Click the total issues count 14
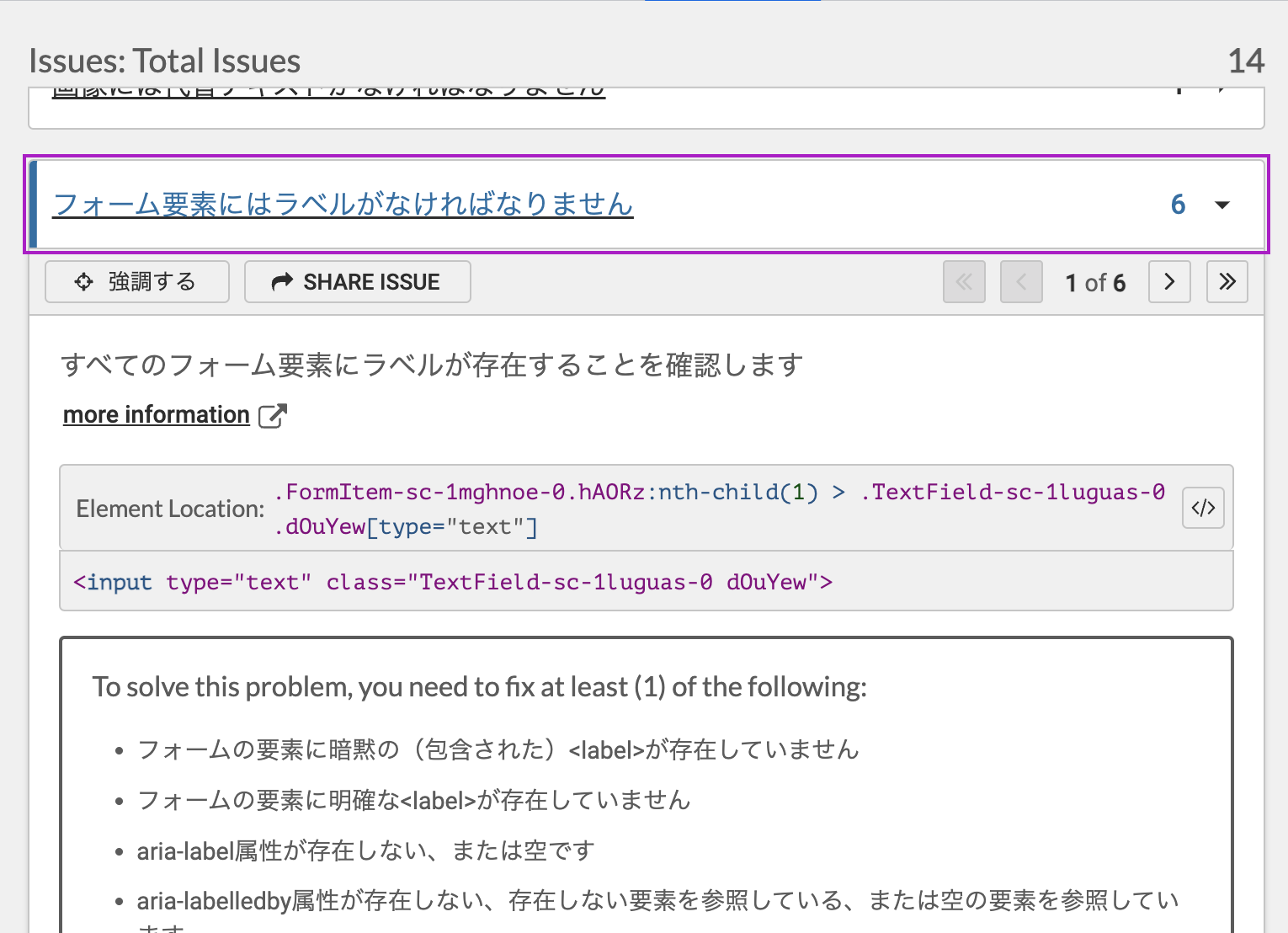The image size is (1288, 933). (x=1245, y=61)
